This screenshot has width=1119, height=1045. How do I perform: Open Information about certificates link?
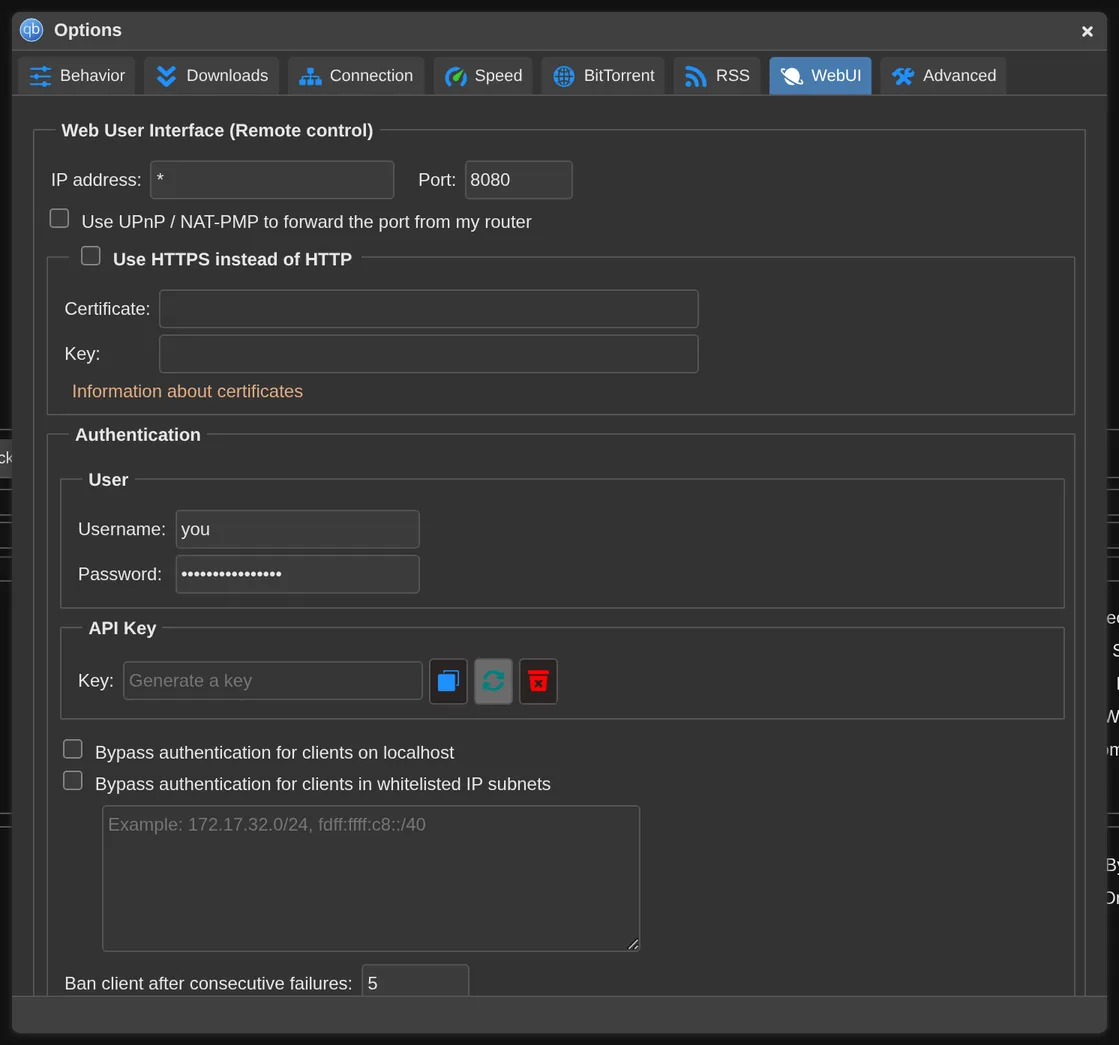pyautogui.click(x=187, y=391)
